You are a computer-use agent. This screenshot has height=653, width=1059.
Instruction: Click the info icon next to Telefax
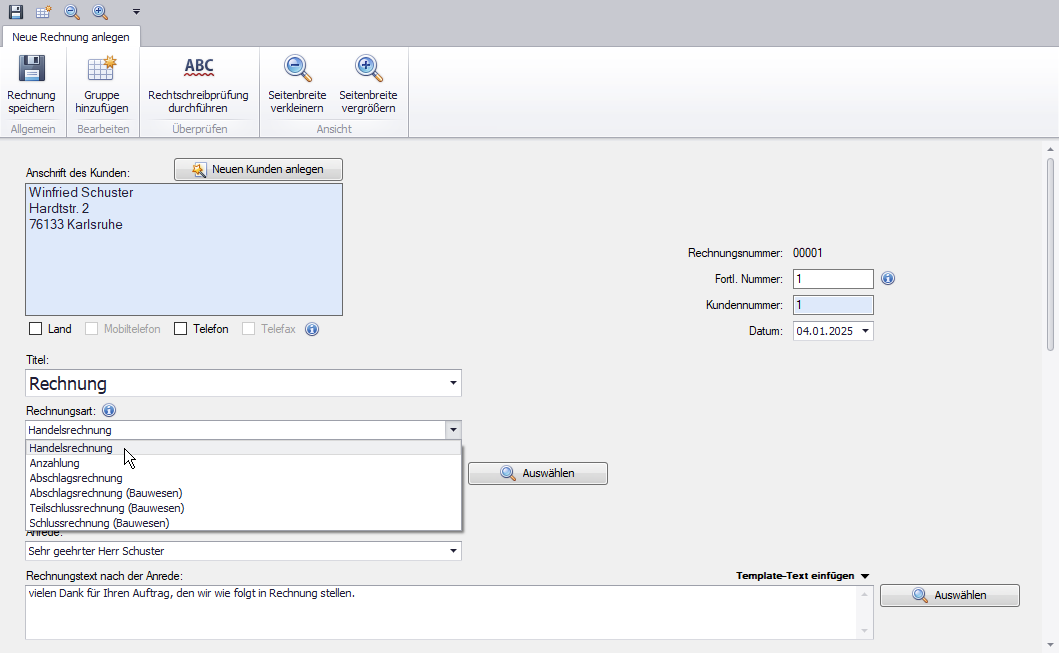point(312,330)
